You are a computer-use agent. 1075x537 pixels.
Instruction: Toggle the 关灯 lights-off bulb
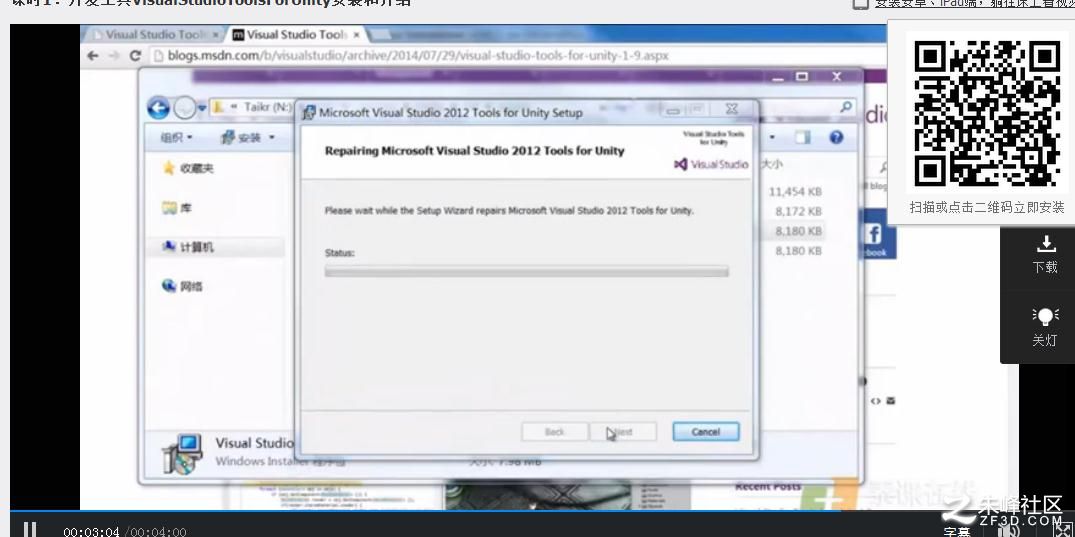tap(1045, 316)
